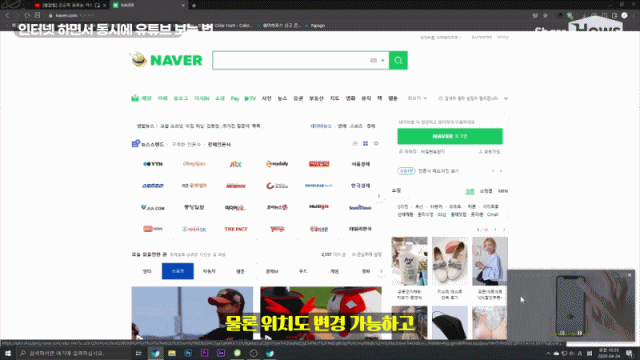Open the taskbar clock and date
This screenshot has height=360, width=640.
pos(609,353)
